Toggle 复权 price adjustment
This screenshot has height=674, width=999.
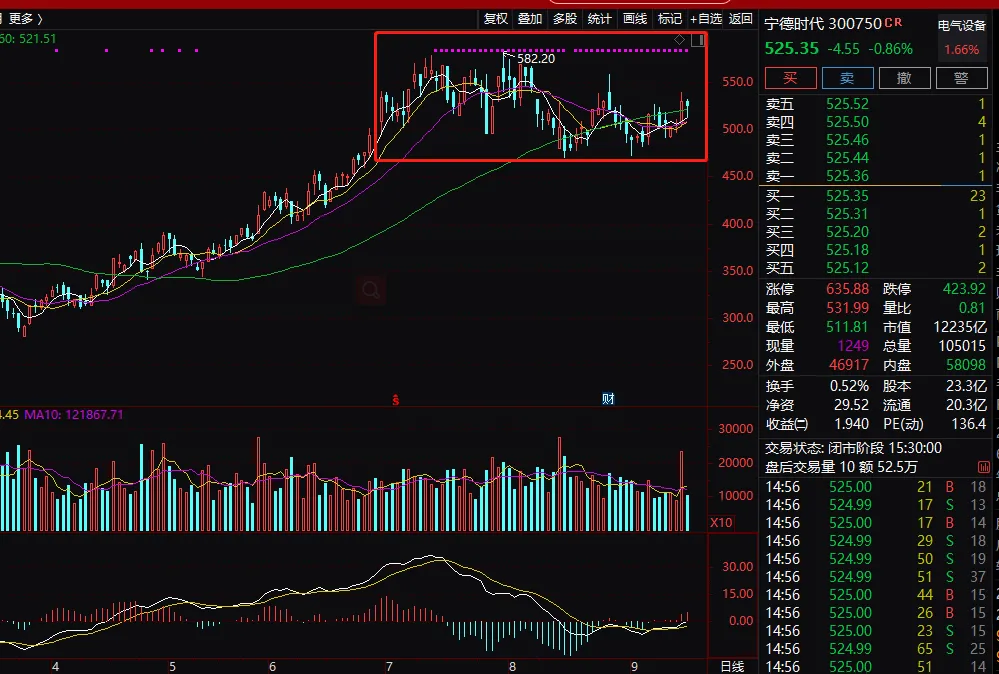pyautogui.click(x=496, y=18)
